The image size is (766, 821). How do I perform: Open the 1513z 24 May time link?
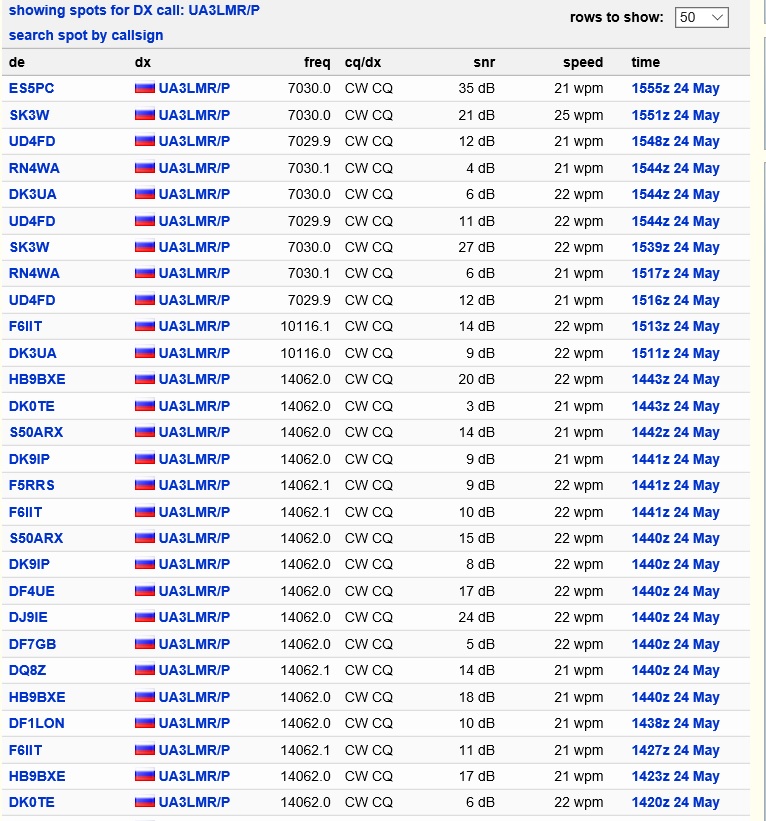click(x=675, y=326)
